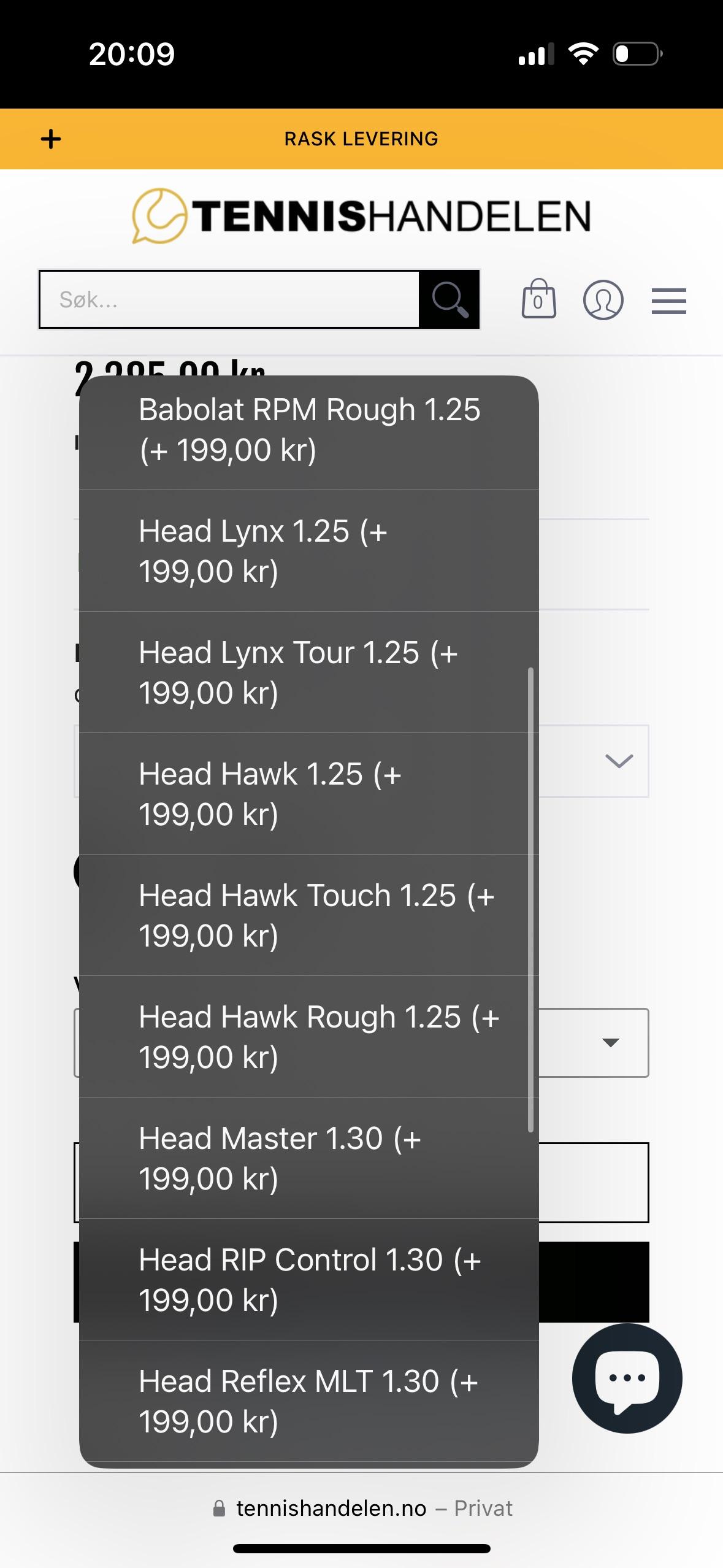Pick Head Reflex MLT 1.30 option

tap(309, 1401)
